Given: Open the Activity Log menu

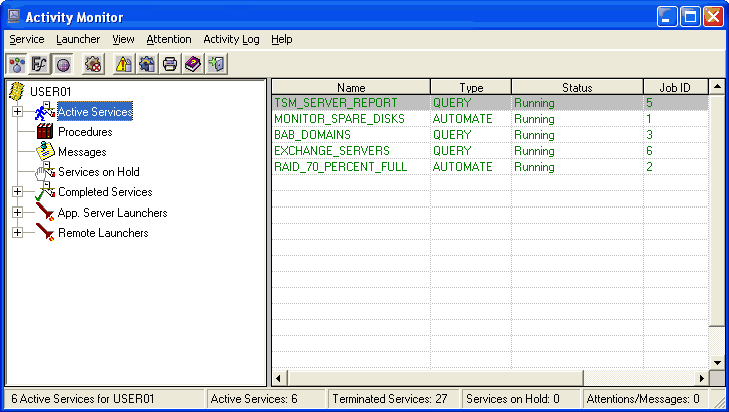Looking at the screenshot, I should [x=231, y=39].
